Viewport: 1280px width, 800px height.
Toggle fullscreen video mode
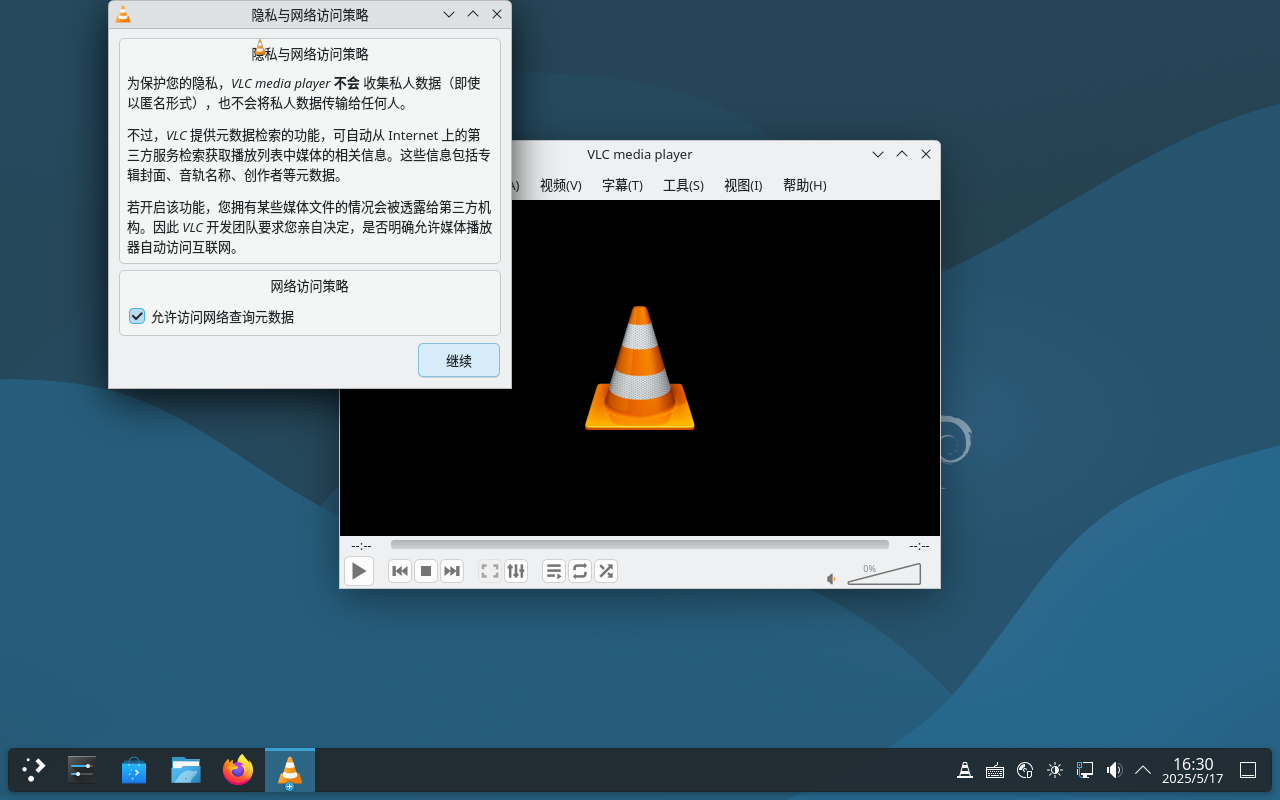click(x=490, y=571)
